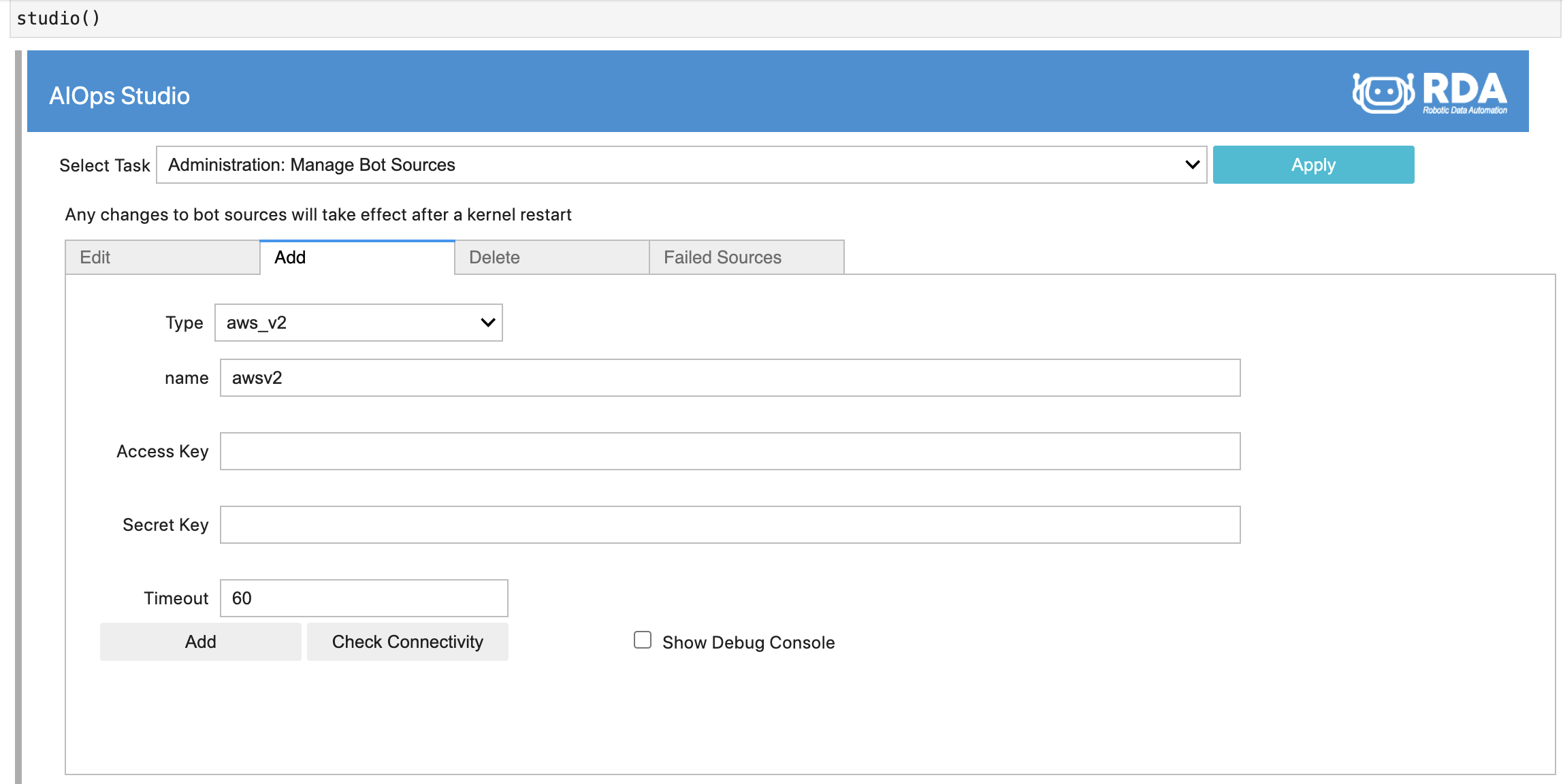The height and width of the screenshot is (784, 1563).
Task: Focus the Timeout input showing 60
Action: coord(364,598)
